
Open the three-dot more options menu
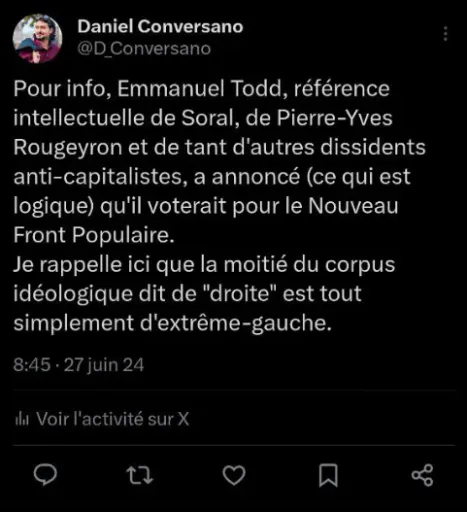(x=445, y=34)
